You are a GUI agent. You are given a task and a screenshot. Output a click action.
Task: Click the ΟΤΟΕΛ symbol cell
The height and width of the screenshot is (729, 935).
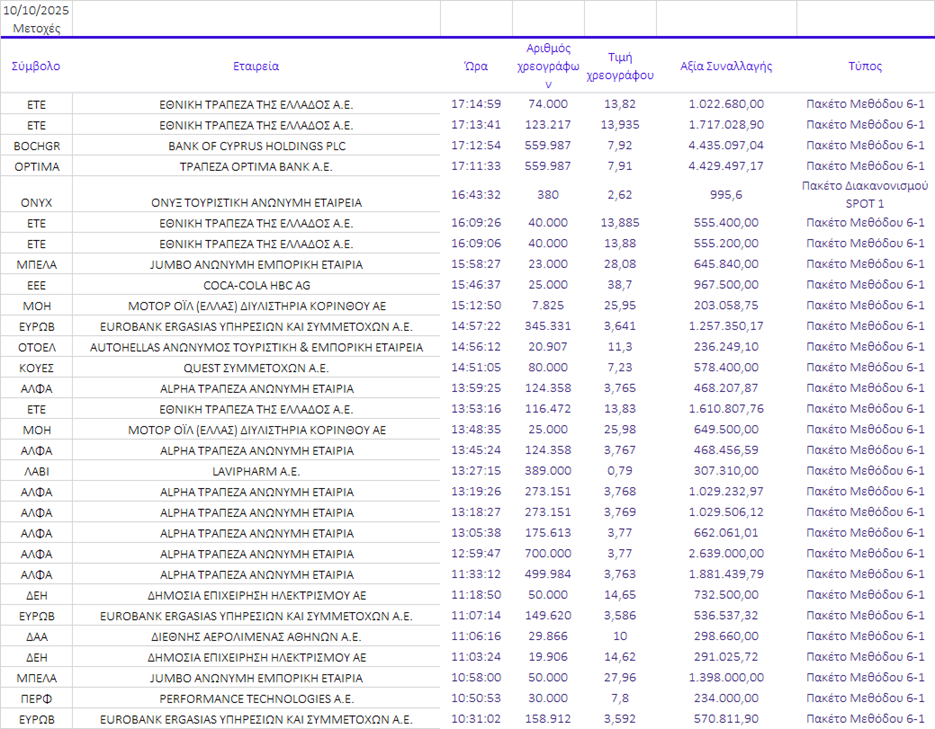pos(36,347)
